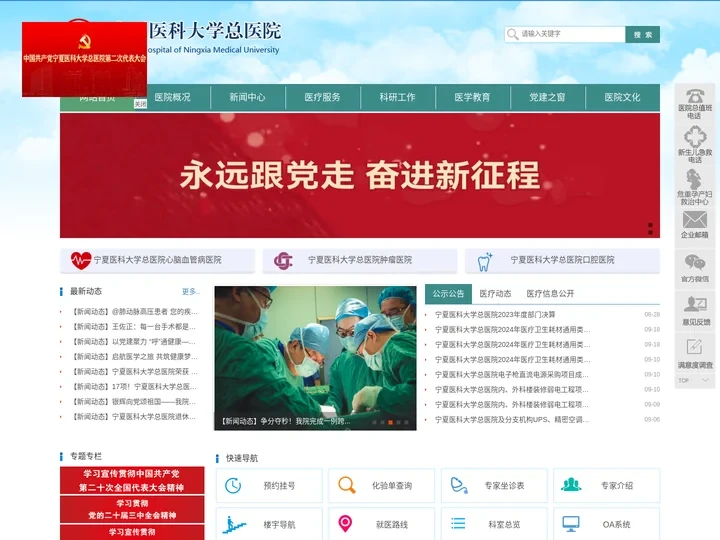The height and width of the screenshot is (540, 720).
Task: Click slideshow caption 争分夺秒
Action: pos(286,422)
